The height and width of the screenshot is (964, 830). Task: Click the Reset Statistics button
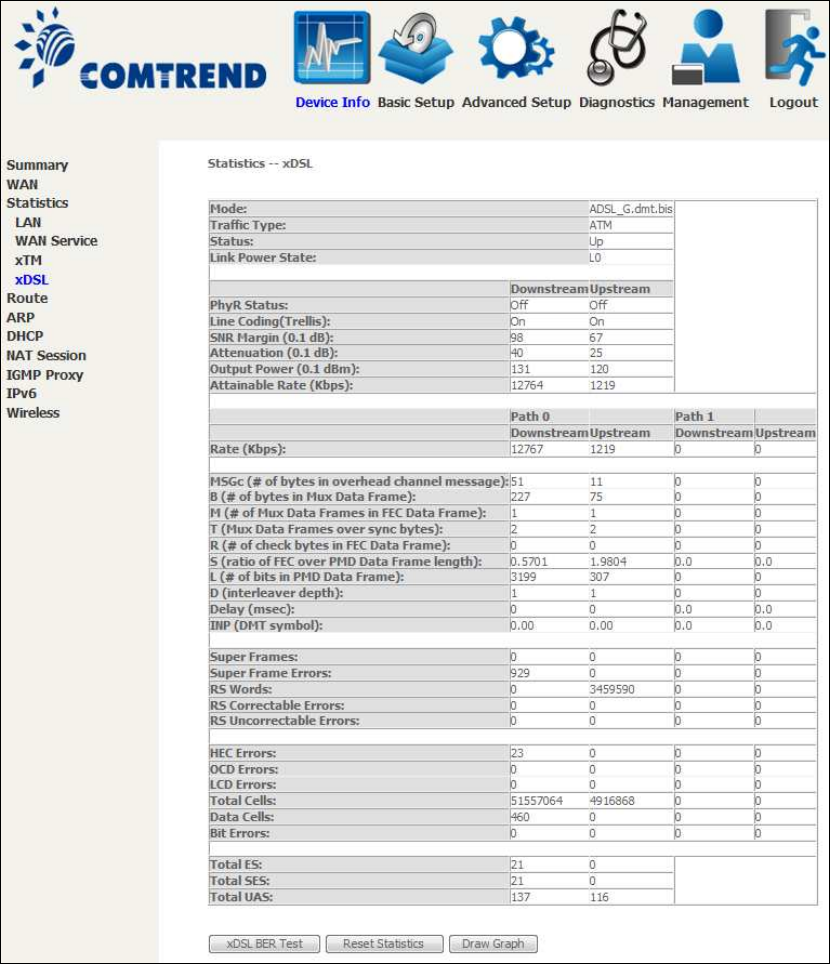pyautogui.click(x=384, y=944)
